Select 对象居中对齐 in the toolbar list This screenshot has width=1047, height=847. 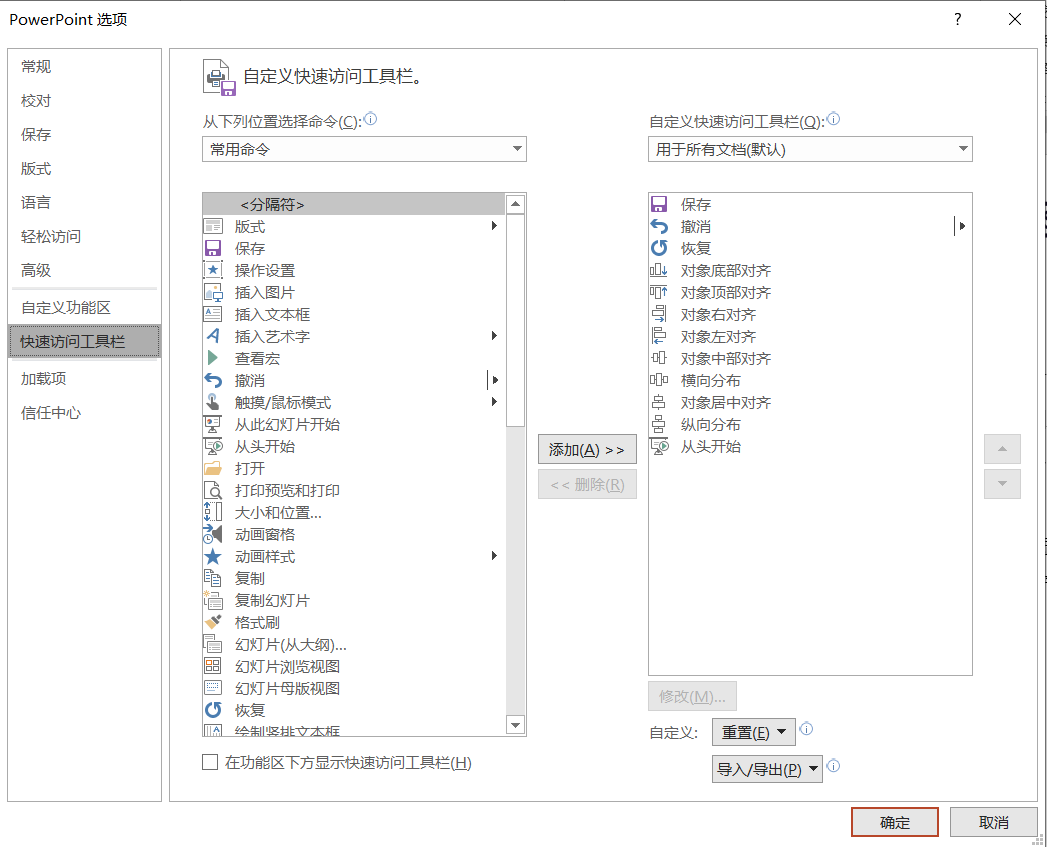tap(810, 403)
